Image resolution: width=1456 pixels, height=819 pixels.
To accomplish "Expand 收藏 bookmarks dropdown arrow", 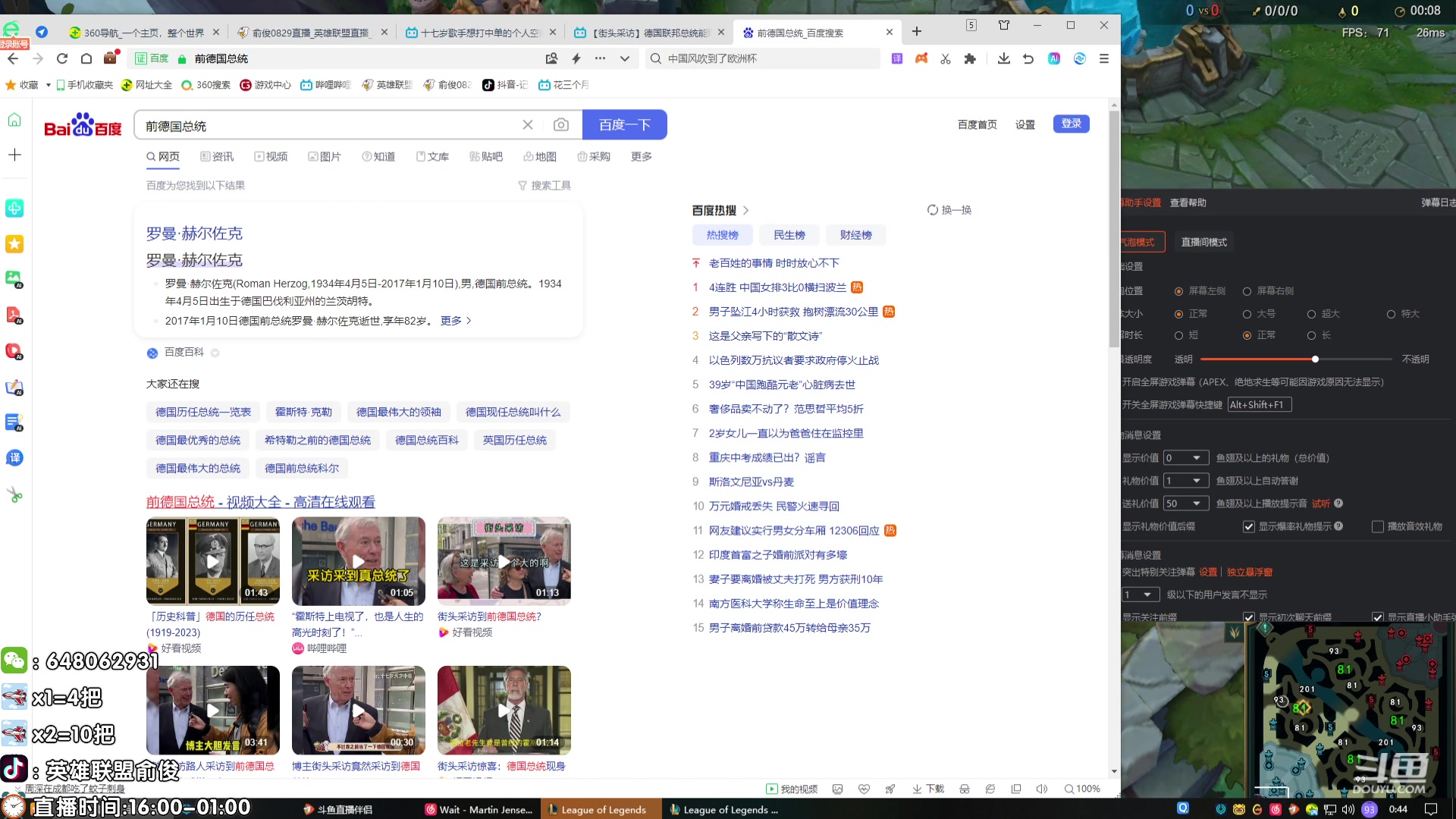I will tap(48, 85).
